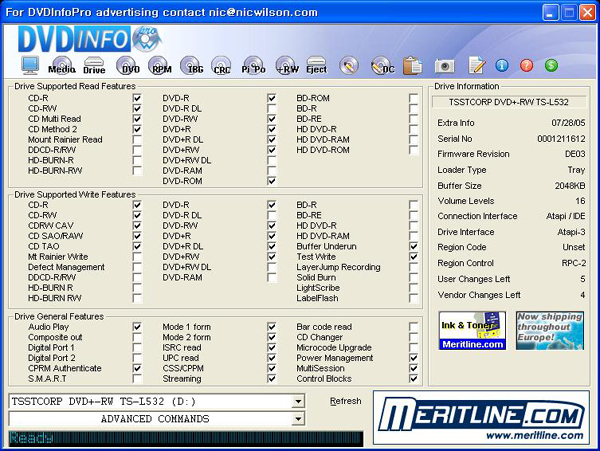Open the Advanced Commands dropdown arrow
The height and width of the screenshot is (451, 600).
(298, 419)
